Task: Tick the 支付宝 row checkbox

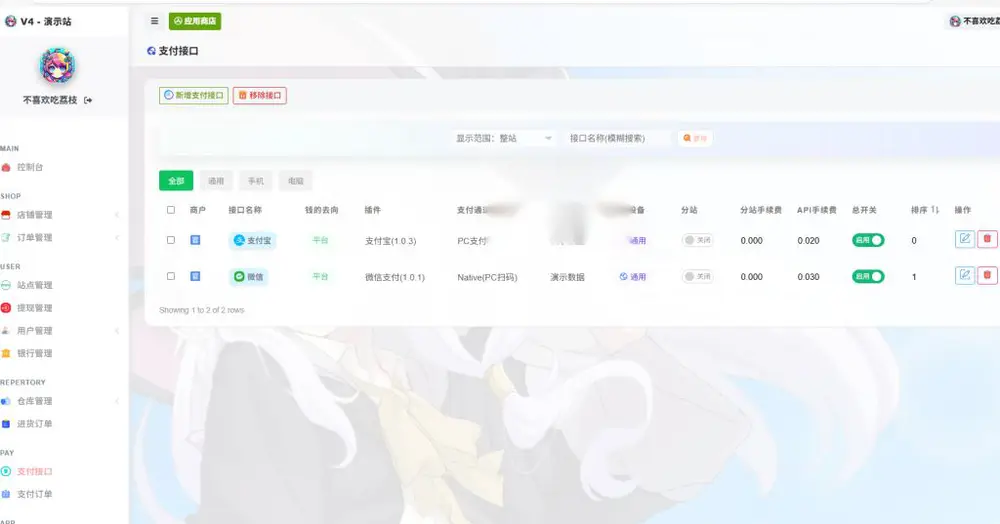Action: coord(171,240)
